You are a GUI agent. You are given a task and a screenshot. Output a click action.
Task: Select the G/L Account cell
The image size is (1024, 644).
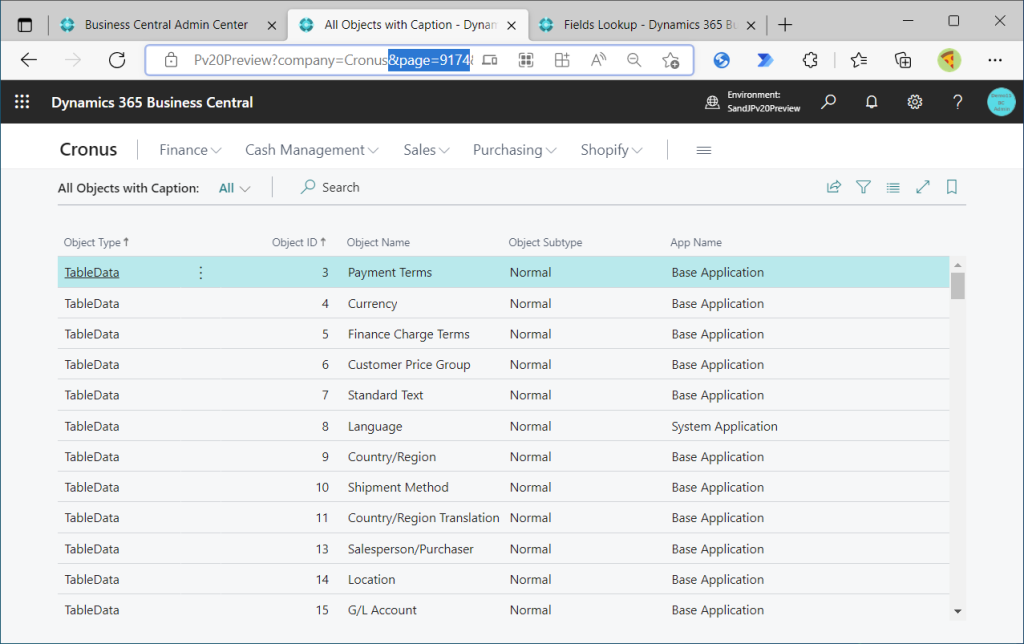point(382,610)
